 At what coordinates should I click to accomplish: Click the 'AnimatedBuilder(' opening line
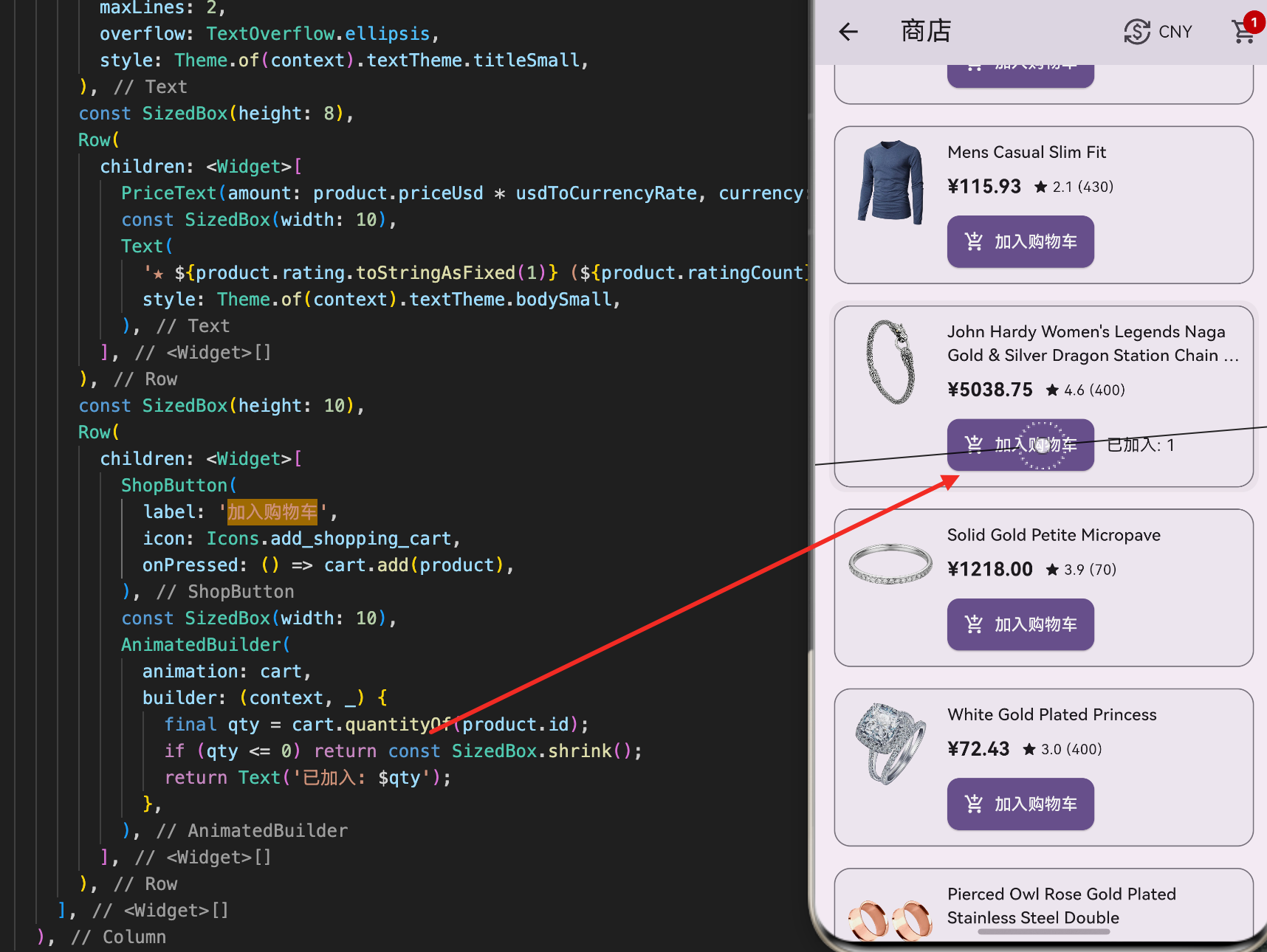(x=206, y=645)
